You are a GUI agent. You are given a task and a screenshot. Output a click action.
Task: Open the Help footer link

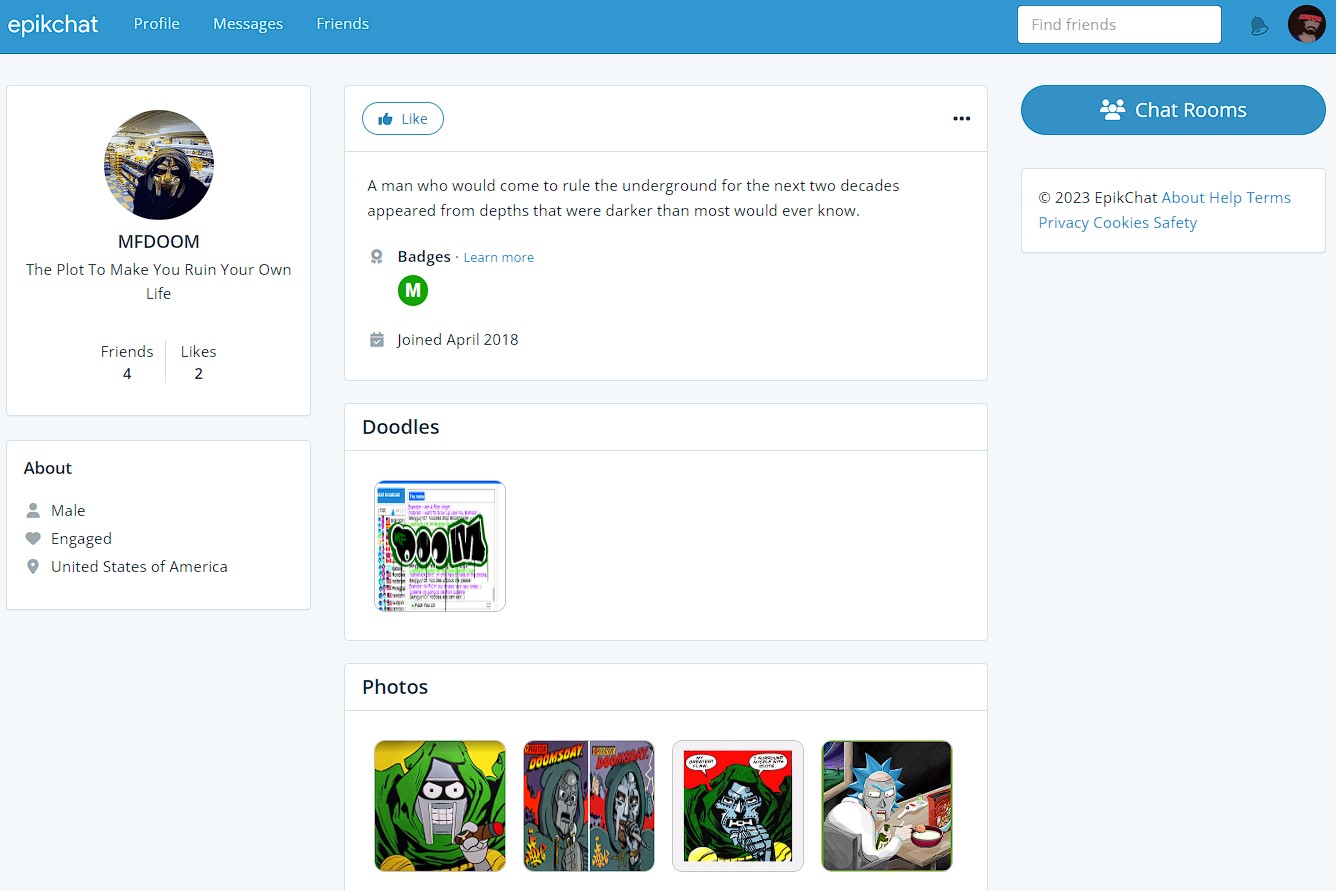(1225, 198)
